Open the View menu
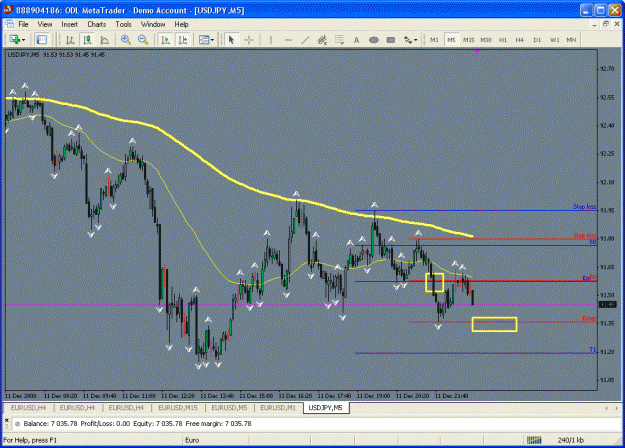The image size is (625, 448). 45,24
